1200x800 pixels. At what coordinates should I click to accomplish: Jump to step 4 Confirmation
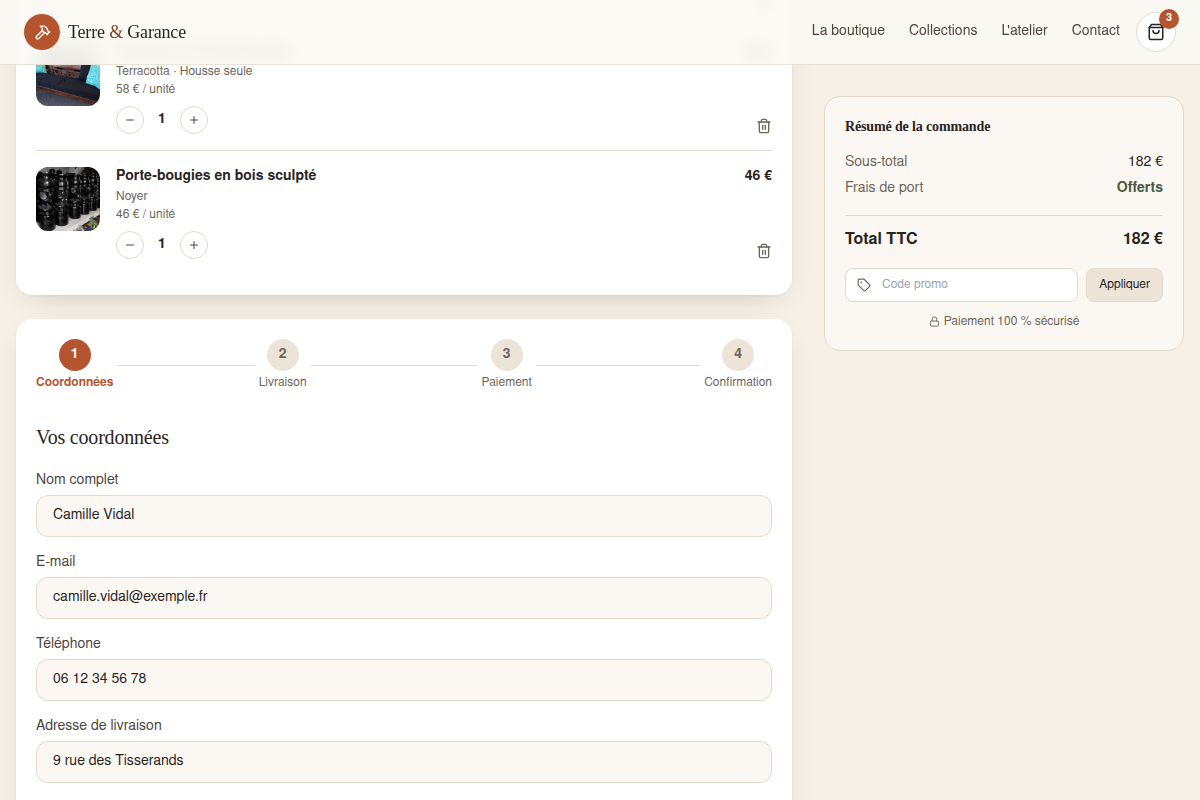pos(738,364)
